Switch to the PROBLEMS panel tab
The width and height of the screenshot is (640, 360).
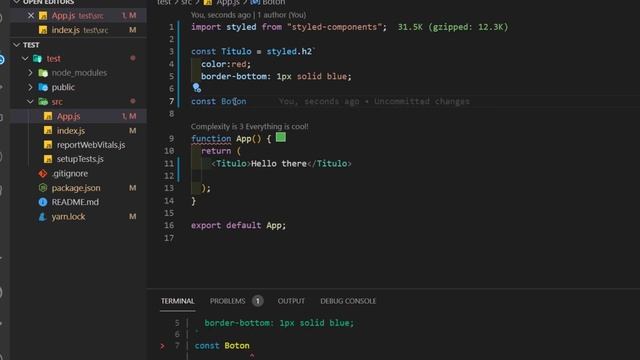[x=227, y=301]
